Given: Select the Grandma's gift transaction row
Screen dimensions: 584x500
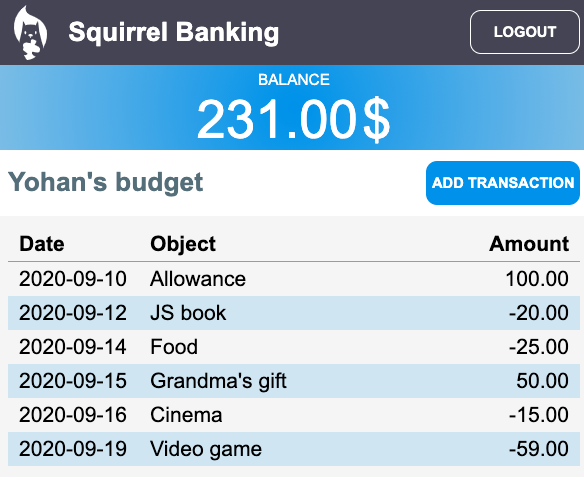Looking at the screenshot, I should coord(294,381).
